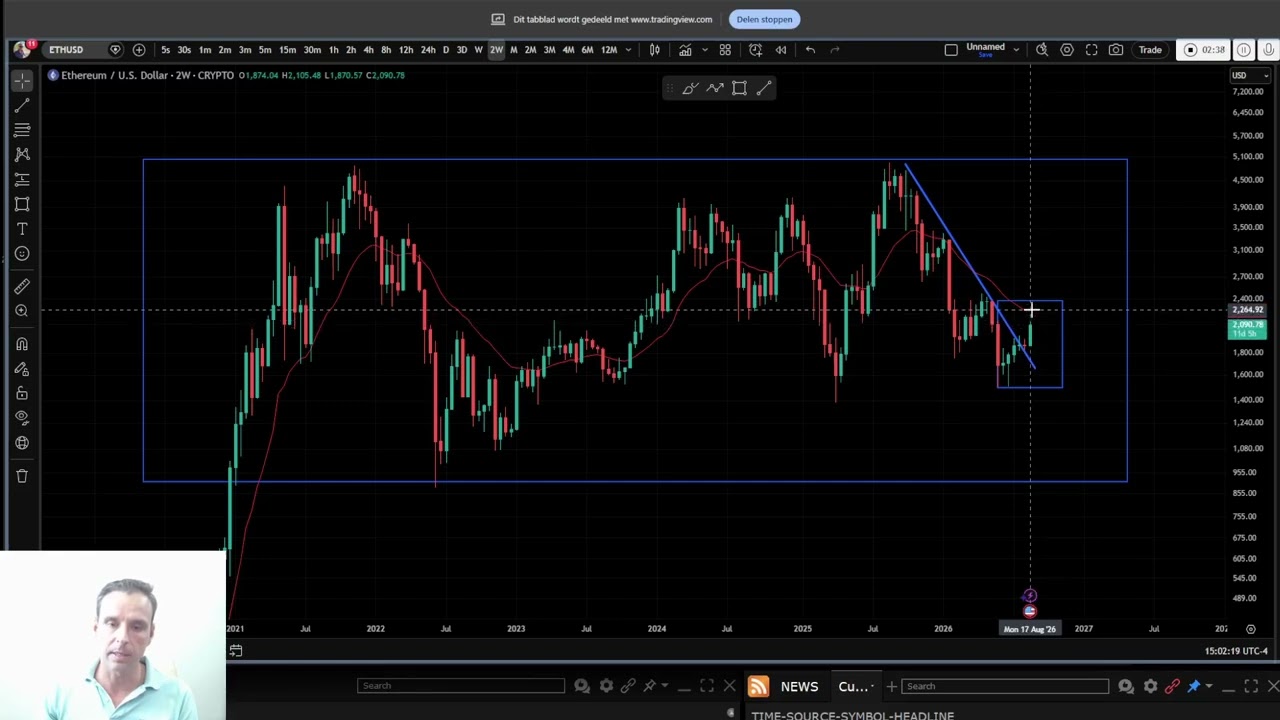Open the emoji icons tool

(22, 254)
